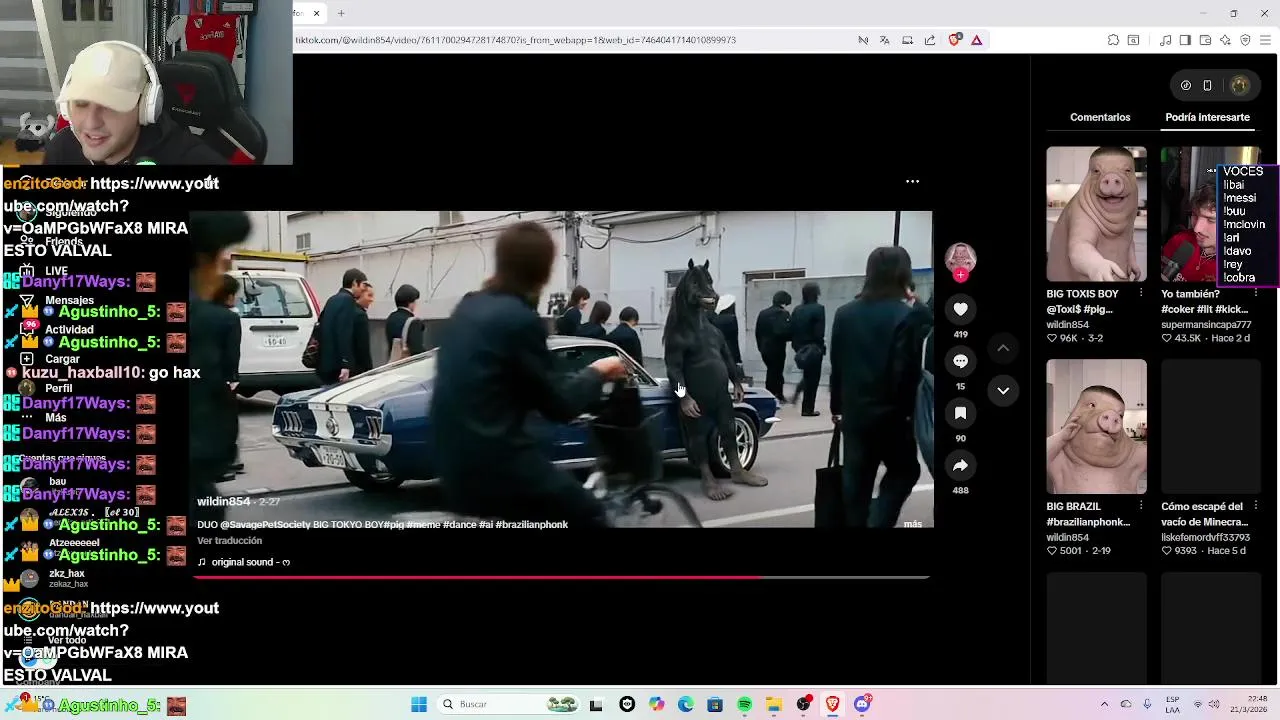Open the browser extensions puzzle icon
This screenshot has width=1280, height=720.
pos(1113,40)
